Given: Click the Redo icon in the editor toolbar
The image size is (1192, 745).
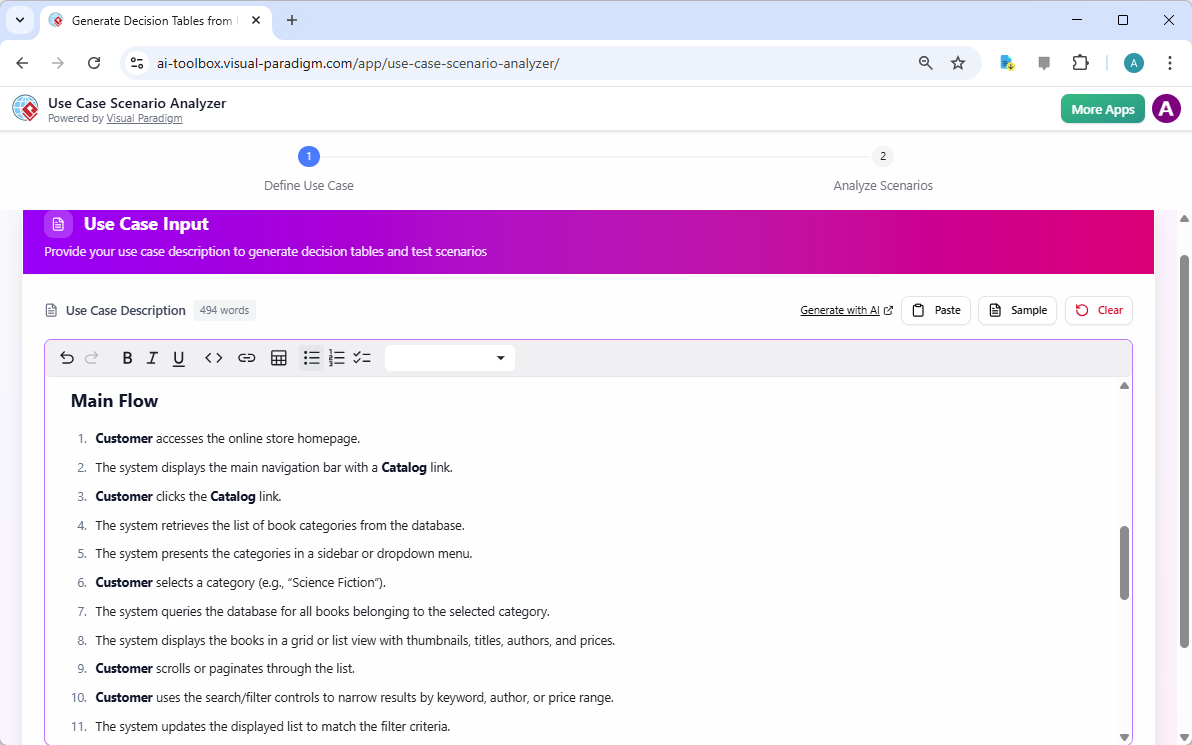Looking at the screenshot, I should click(x=91, y=357).
